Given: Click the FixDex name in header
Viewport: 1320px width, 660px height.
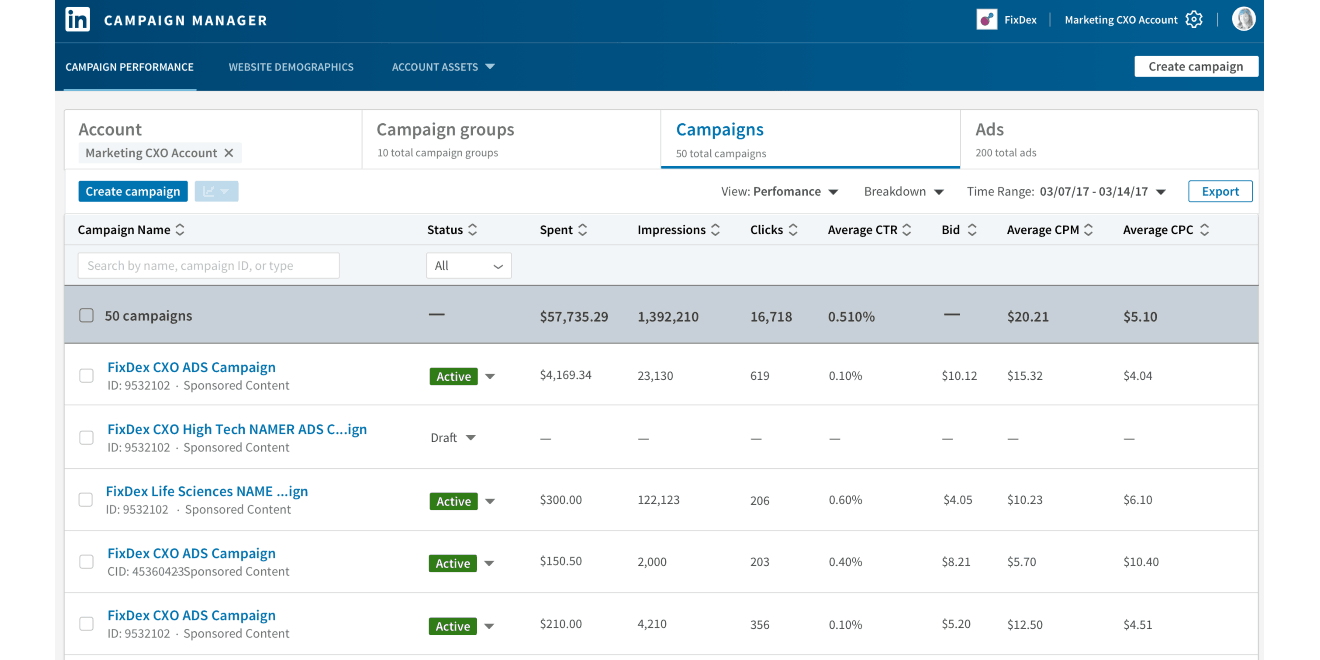Looking at the screenshot, I should pyautogui.click(x=1020, y=20).
